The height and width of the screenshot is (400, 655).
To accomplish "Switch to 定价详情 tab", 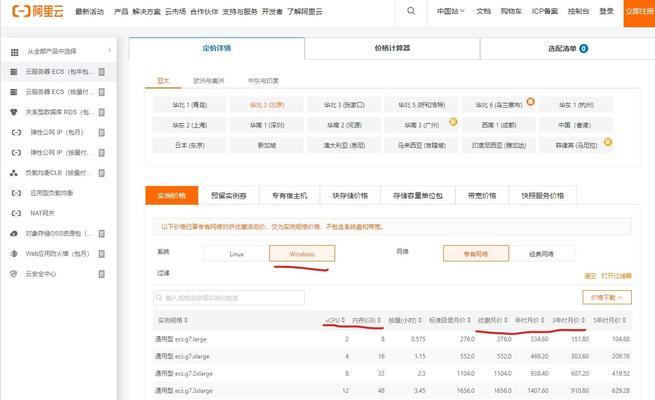I will coord(217,48).
